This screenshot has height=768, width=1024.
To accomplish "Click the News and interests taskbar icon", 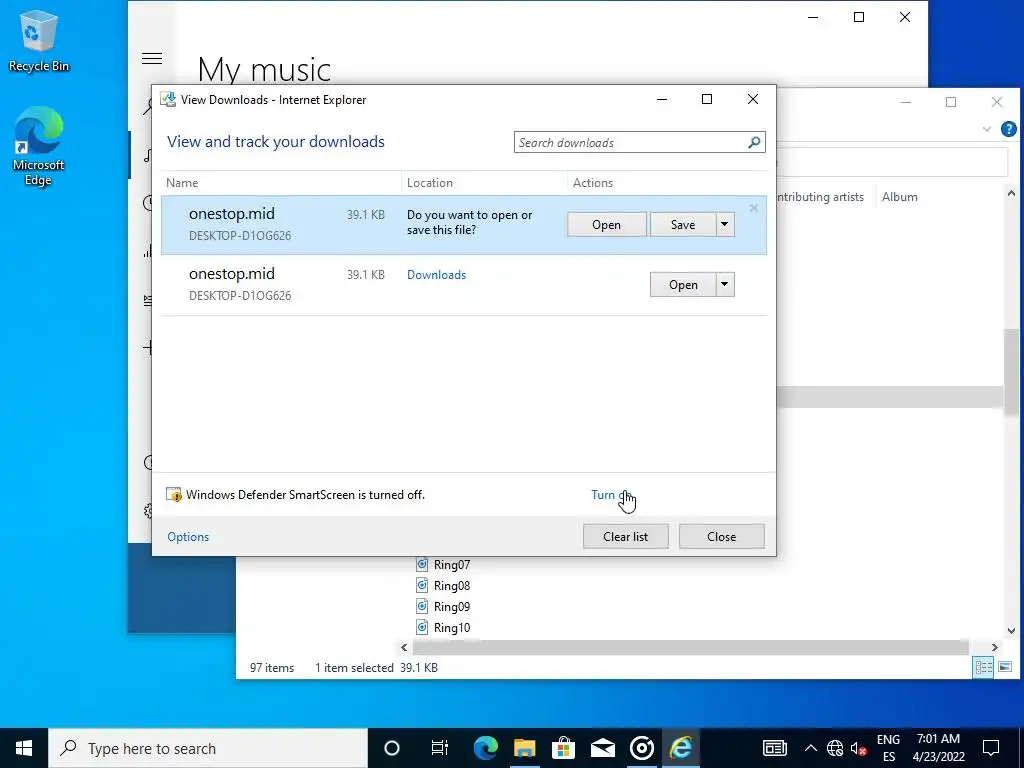I will 775,748.
